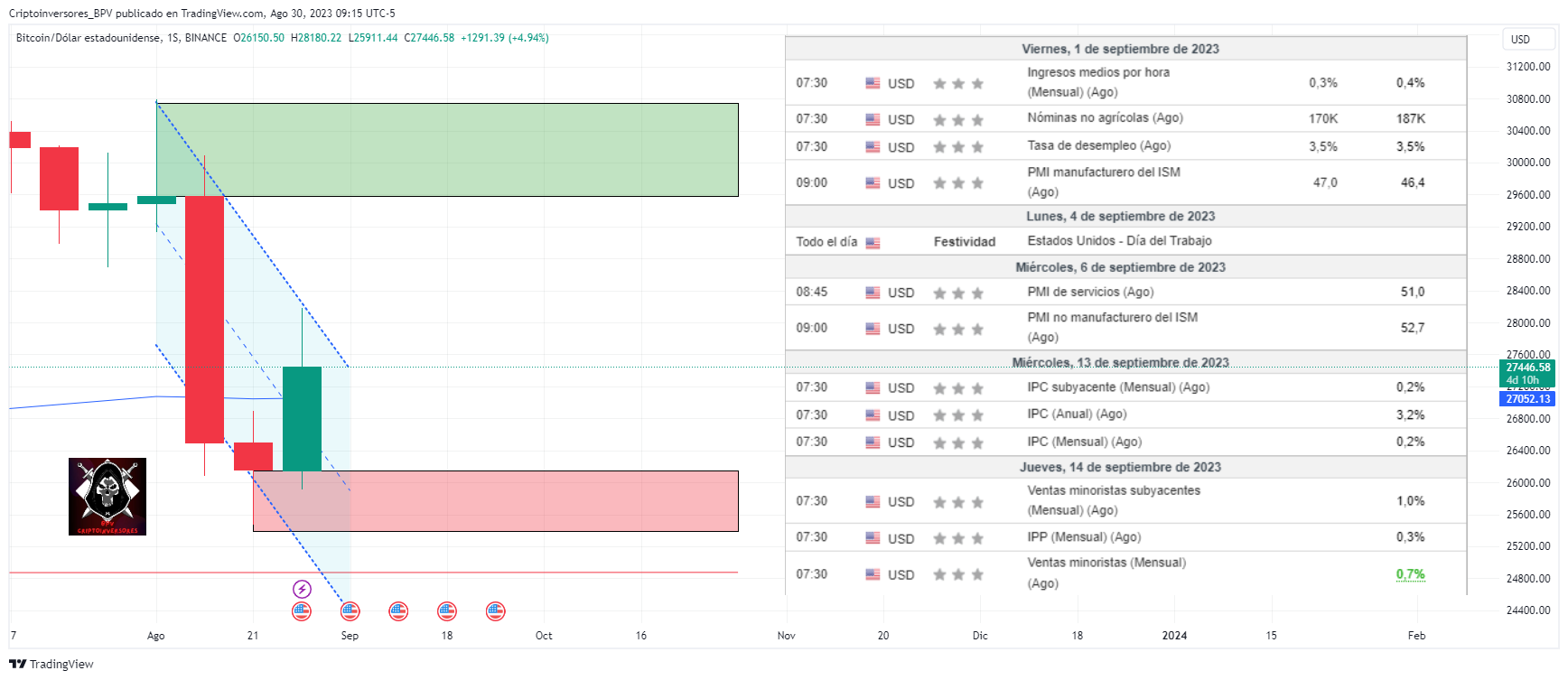This screenshot has width=1568, height=680.
Task: Click the star rating in the IPP (Mensual) row
Action: coord(958,538)
